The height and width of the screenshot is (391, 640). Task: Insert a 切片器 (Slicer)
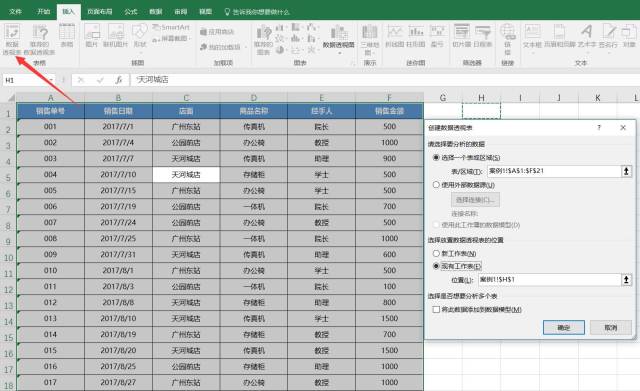click(x=462, y=36)
